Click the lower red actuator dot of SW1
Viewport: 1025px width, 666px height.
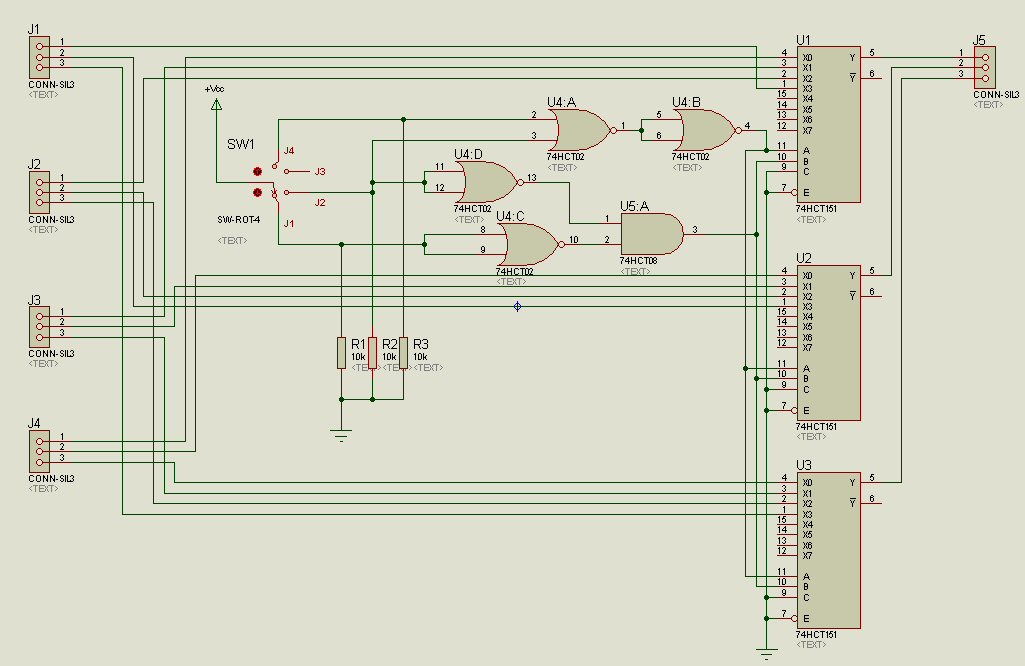point(258,192)
